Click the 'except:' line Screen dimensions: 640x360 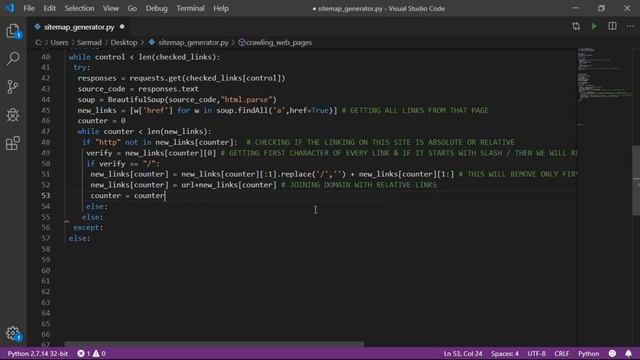coord(88,227)
